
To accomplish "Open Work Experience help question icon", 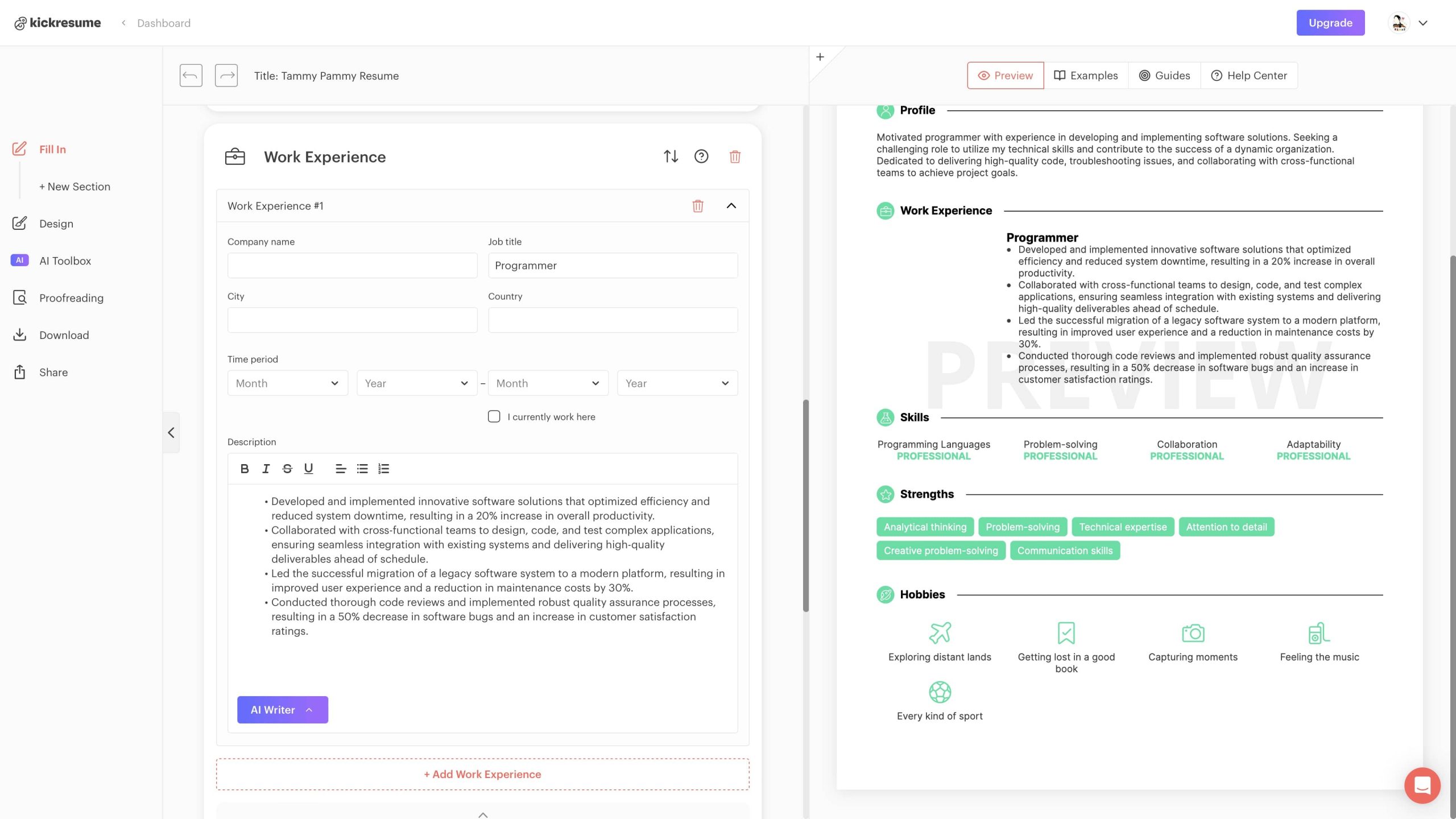I will (x=701, y=156).
